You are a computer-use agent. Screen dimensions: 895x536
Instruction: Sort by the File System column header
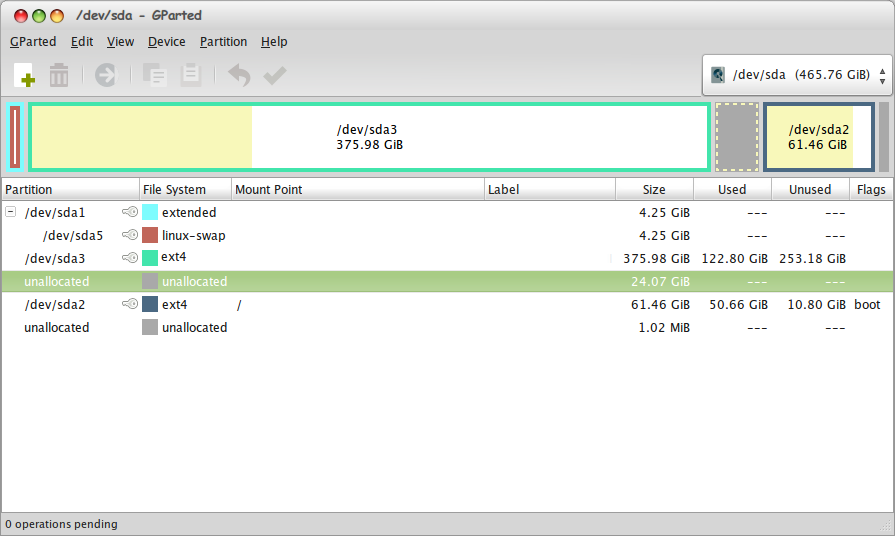(174, 189)
